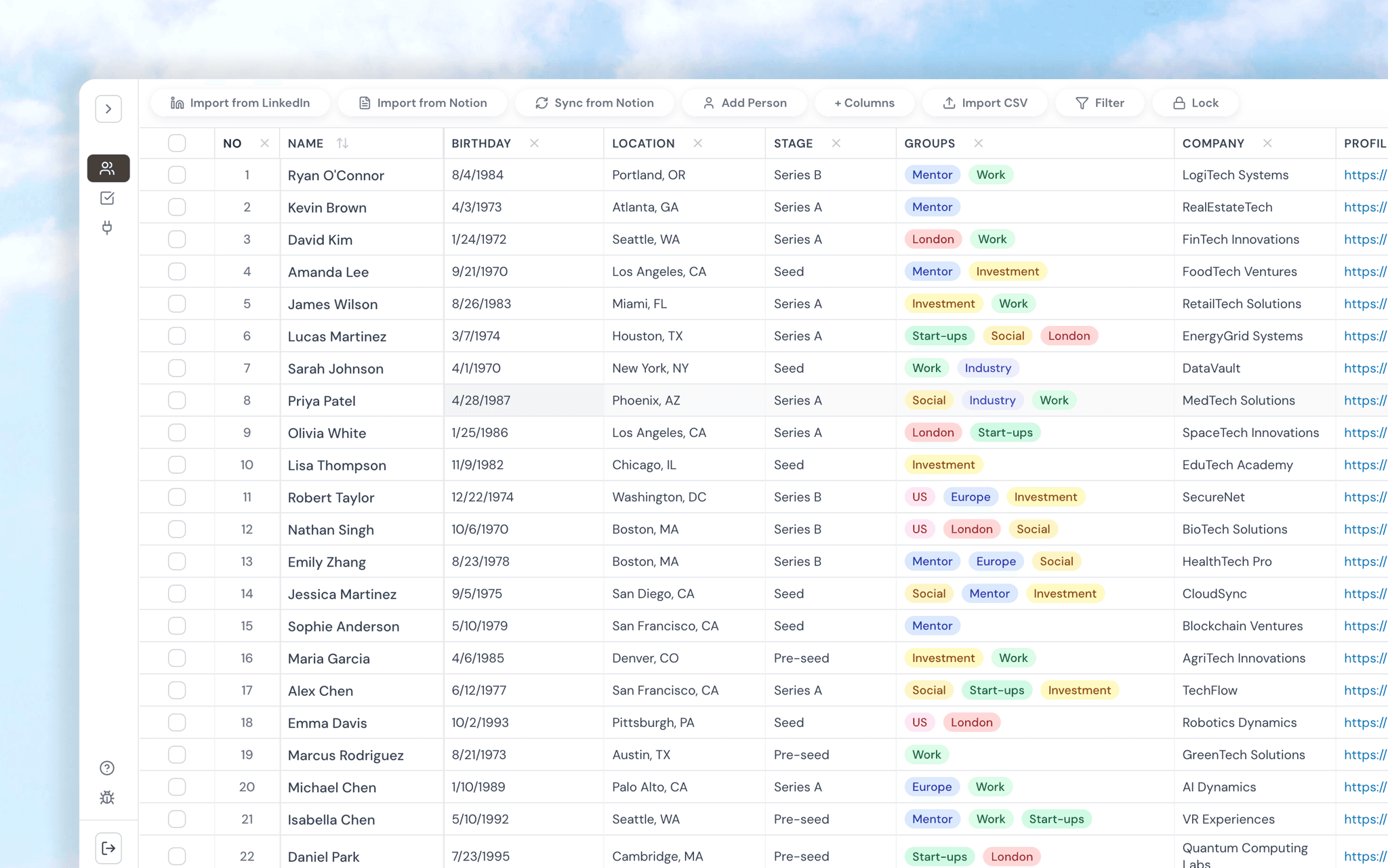Open the tasks checklist sidebar icon
This screenshot has width=1388, height=868.
click(x=107, y=198)
